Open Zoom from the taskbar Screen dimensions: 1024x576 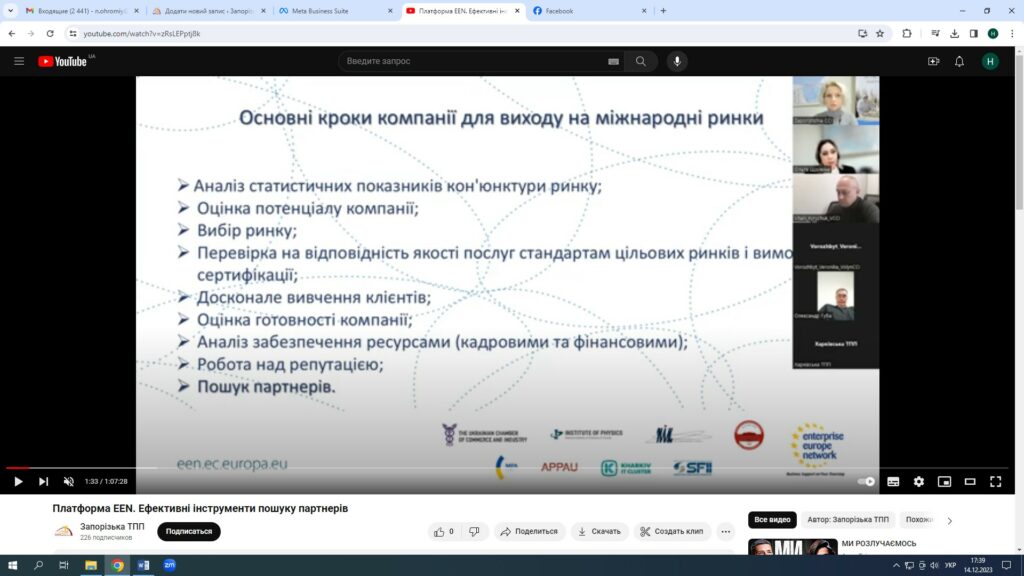[x=170, y=566]
